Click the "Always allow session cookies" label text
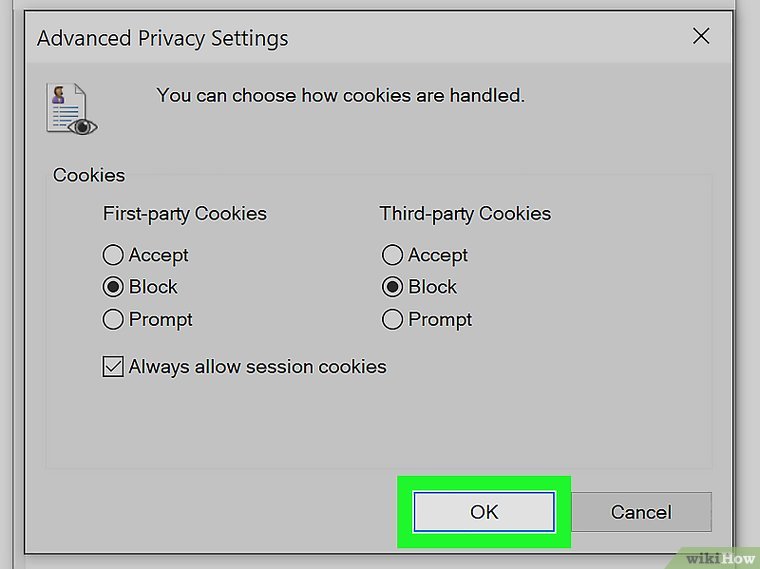Viewport: 760px width, 569px height. click(257, 367)
